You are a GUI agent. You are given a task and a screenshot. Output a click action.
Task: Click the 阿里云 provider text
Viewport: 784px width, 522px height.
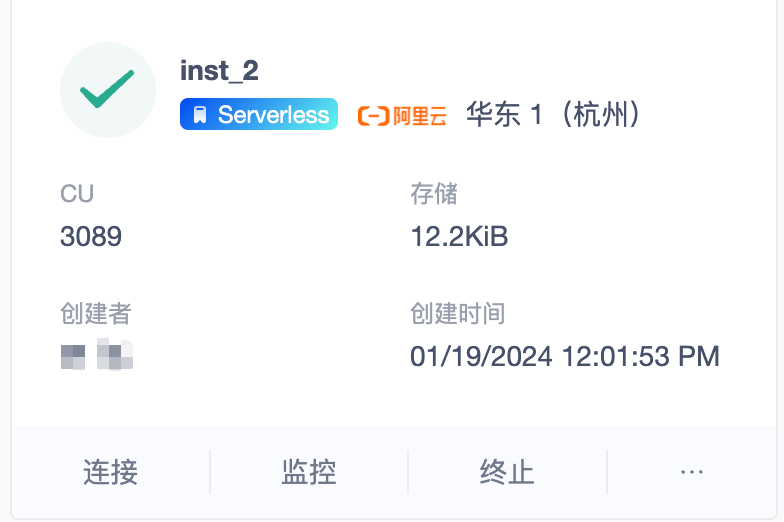coord(419,116)
